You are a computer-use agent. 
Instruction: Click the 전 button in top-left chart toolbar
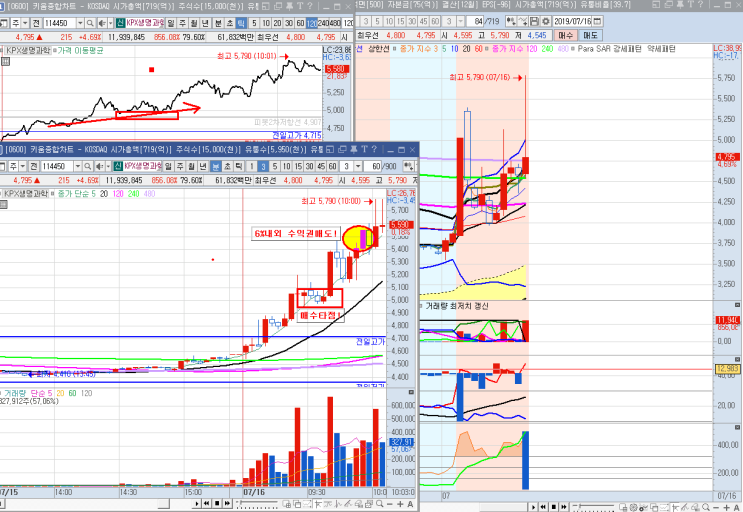tap(36, 23)
